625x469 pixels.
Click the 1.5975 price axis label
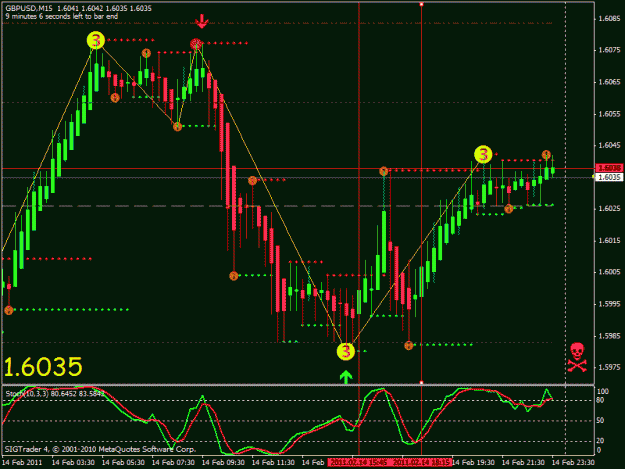pos(609,367)
